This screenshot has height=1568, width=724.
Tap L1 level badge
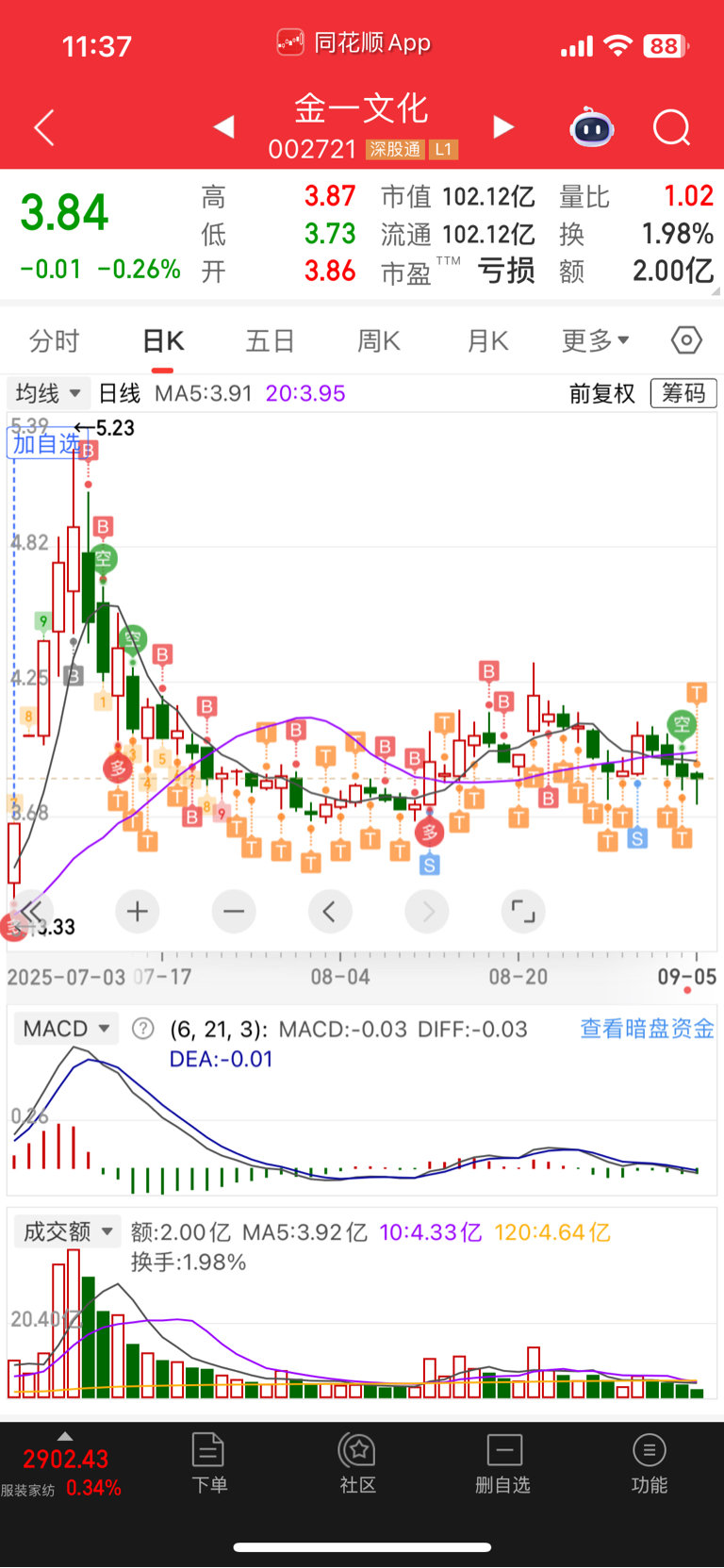tap(444, 149)
